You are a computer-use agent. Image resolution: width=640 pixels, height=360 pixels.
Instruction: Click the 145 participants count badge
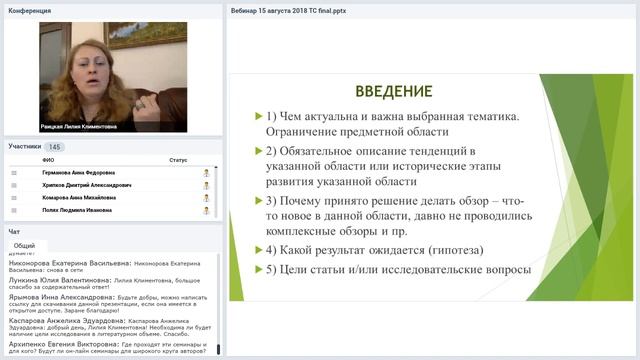(x=54, y=147)
